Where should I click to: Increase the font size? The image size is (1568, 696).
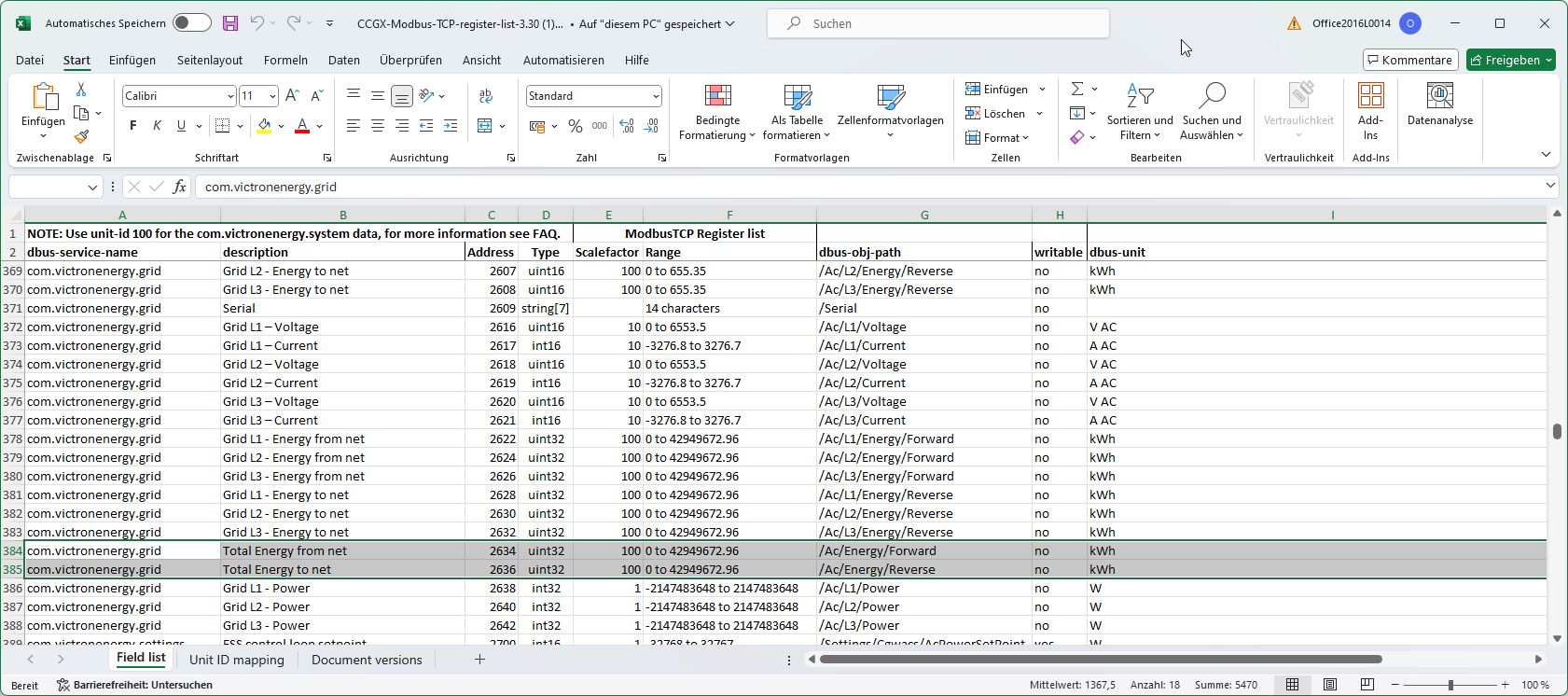tap(292, 95)
